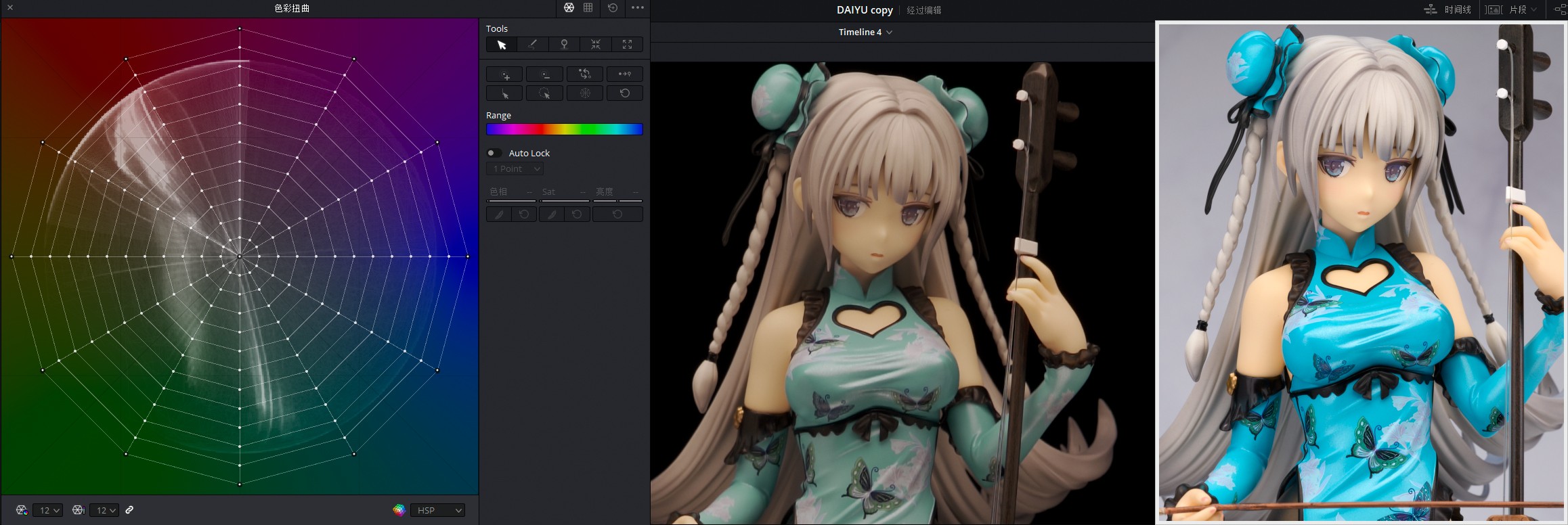Select the pull points inward tool
Screen dimensions: 1568x525
[596, 45]
